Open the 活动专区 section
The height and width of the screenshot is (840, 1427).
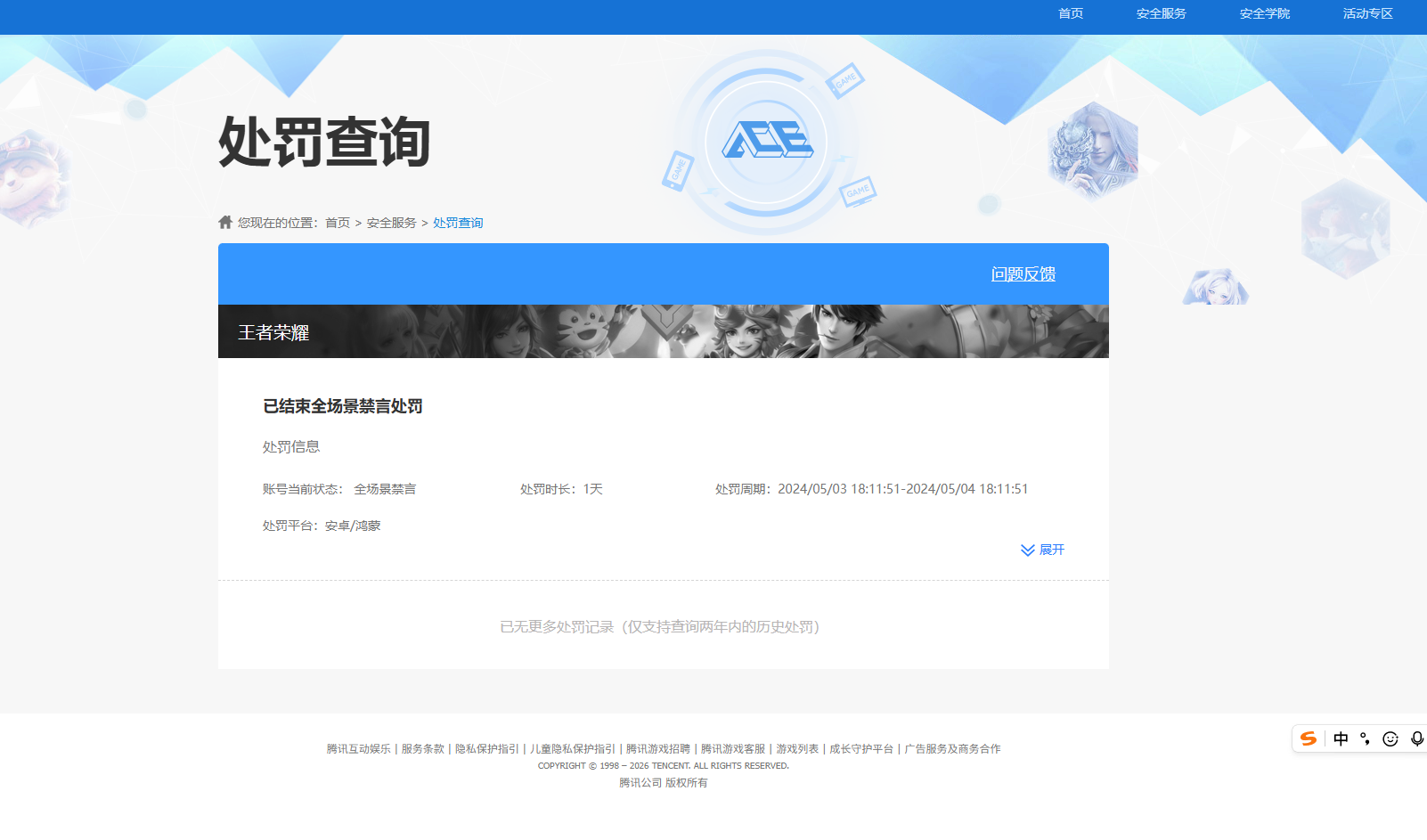click(x=1367, y=13)
